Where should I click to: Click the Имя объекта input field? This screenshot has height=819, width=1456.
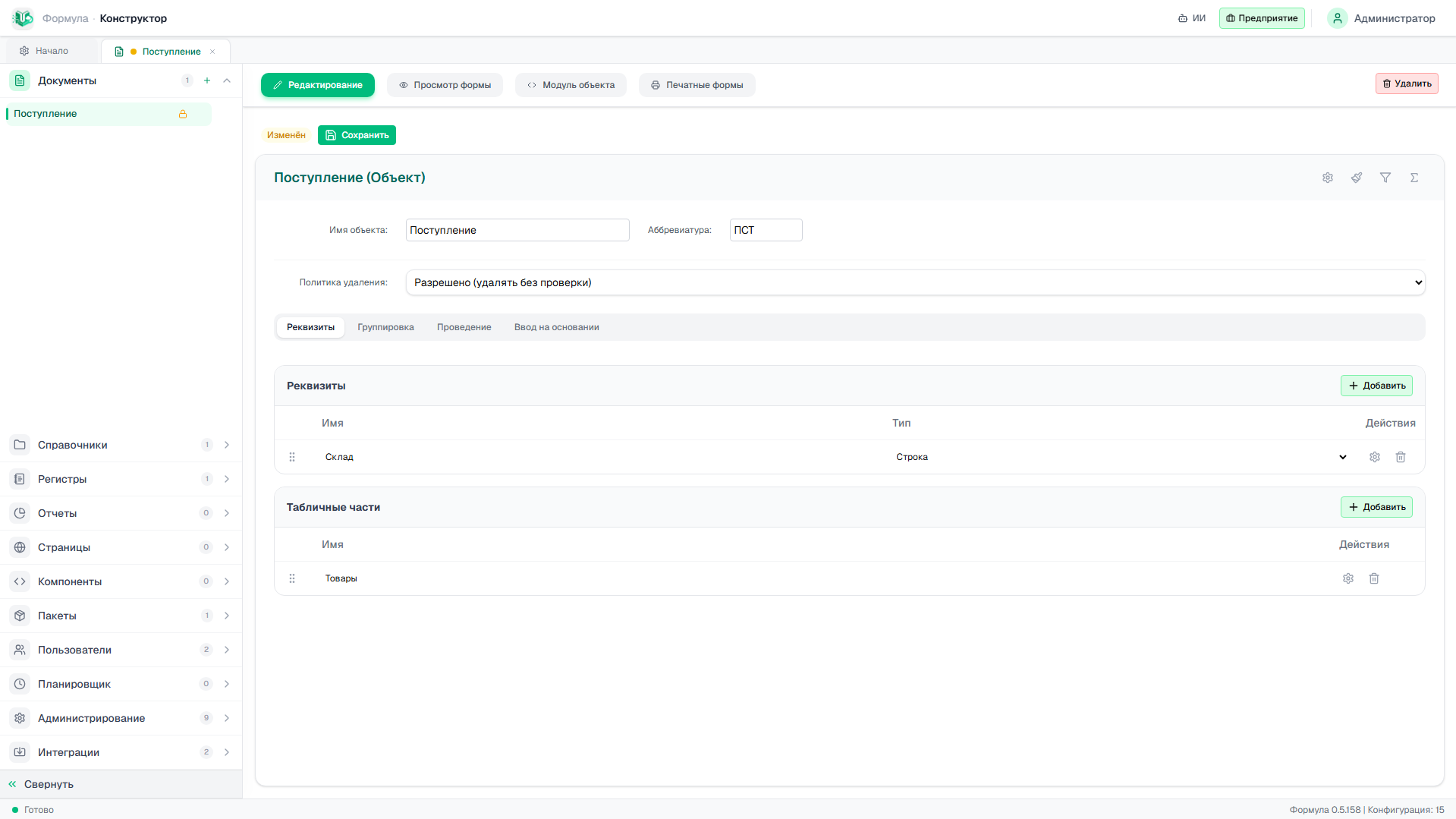point(517,230)
